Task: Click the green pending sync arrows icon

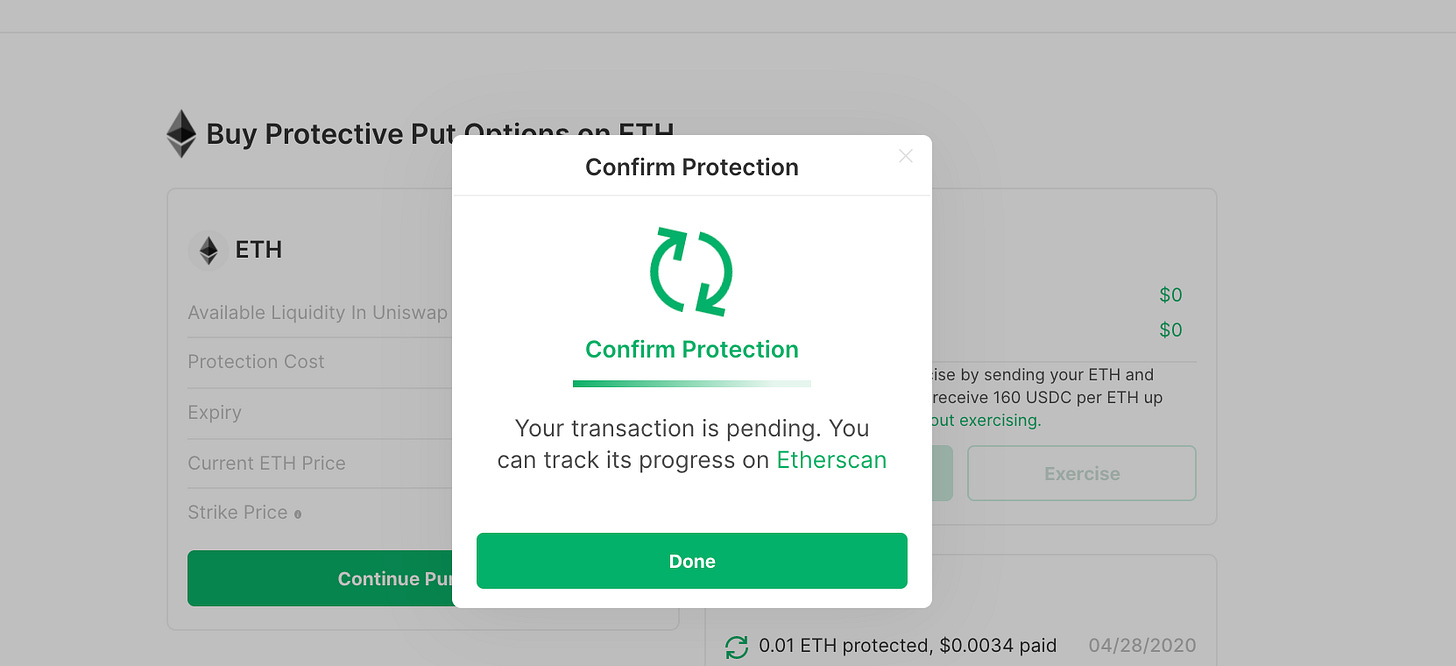Action: coord(692,272)
